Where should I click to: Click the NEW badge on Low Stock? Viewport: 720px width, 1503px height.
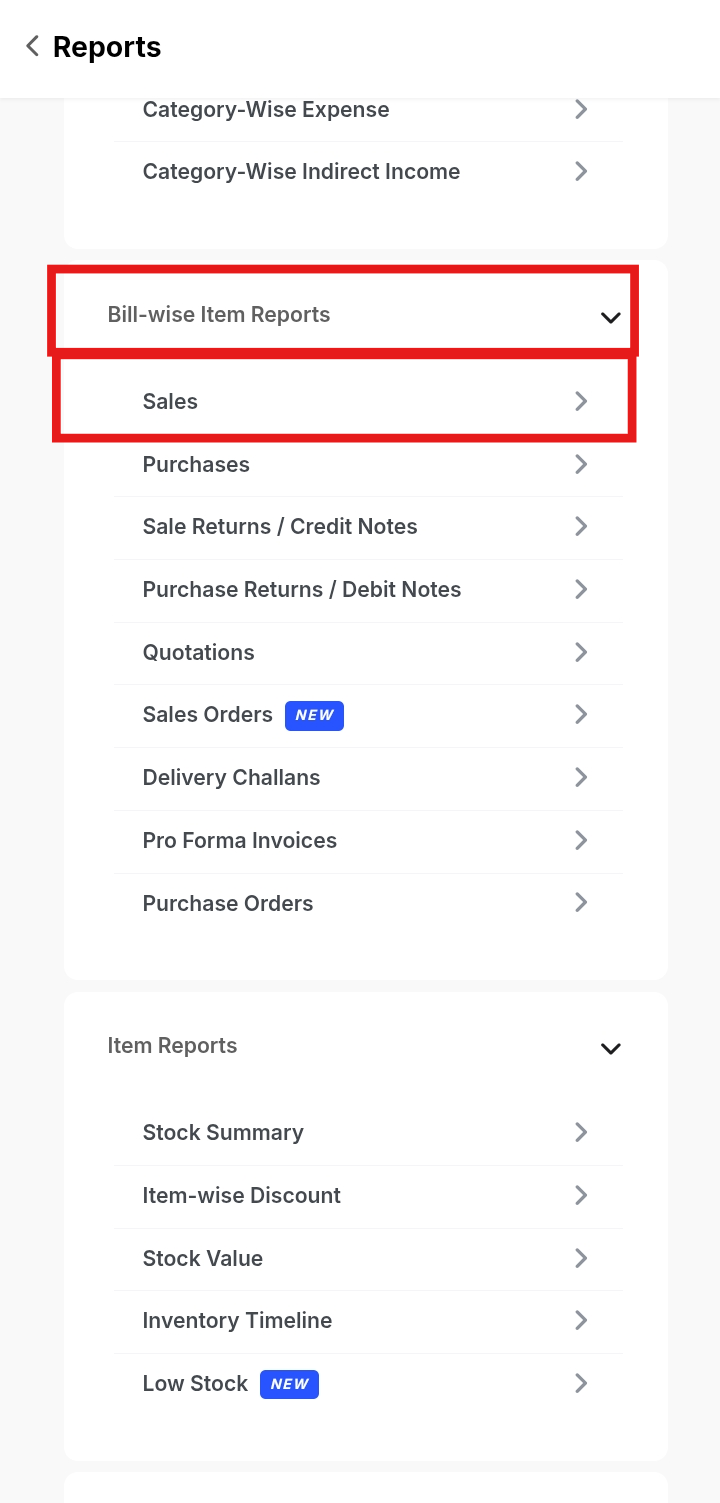pyautogui.click(x=289, y=1384)
